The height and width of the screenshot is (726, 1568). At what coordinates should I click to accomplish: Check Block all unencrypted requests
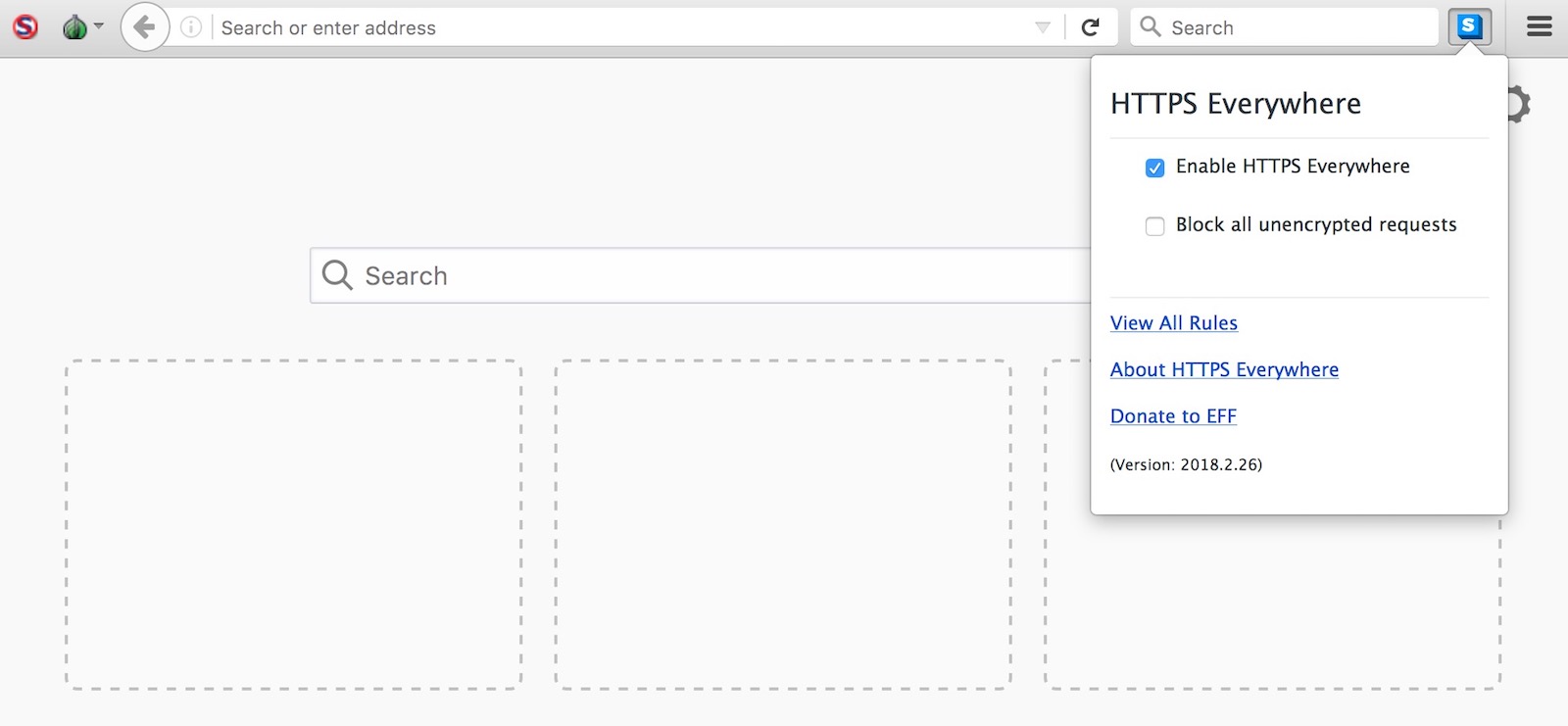(1155, 226)
